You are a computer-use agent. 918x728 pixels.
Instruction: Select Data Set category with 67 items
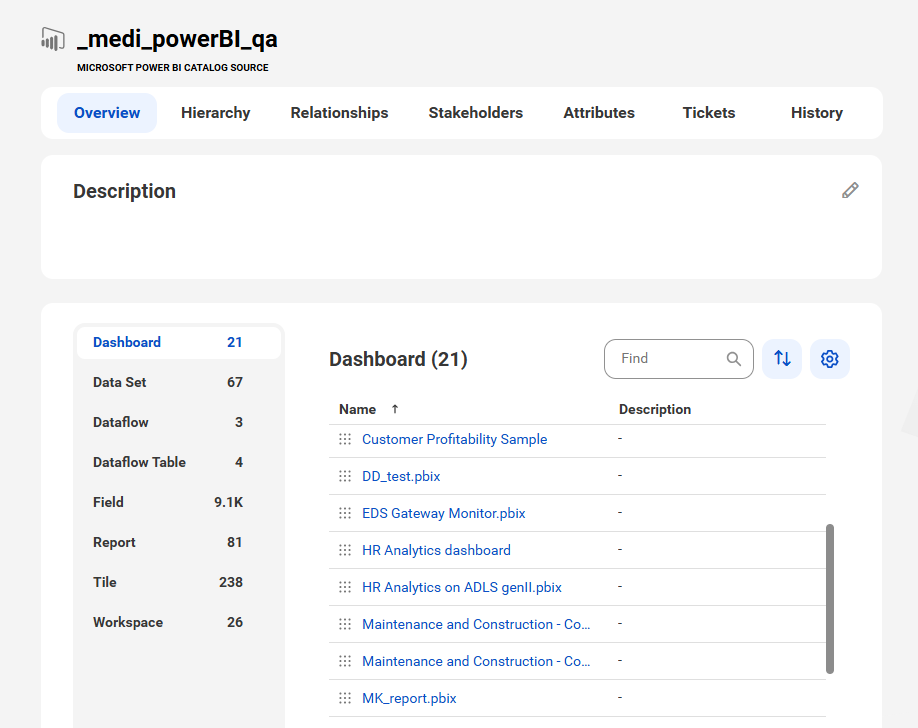pyautogui.click(x=179, y=382)
